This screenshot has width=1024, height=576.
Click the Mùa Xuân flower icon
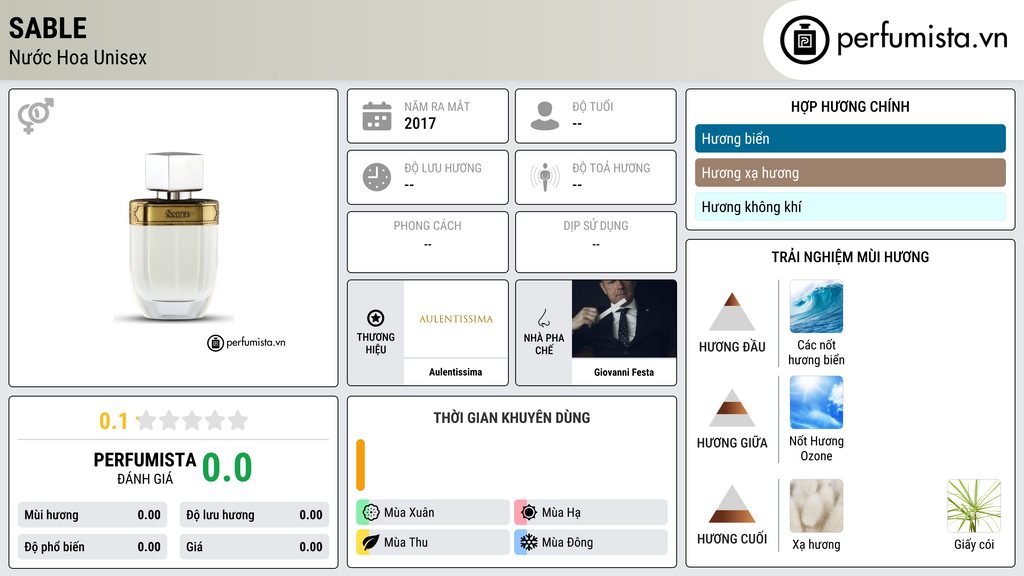tap(371, 513)
